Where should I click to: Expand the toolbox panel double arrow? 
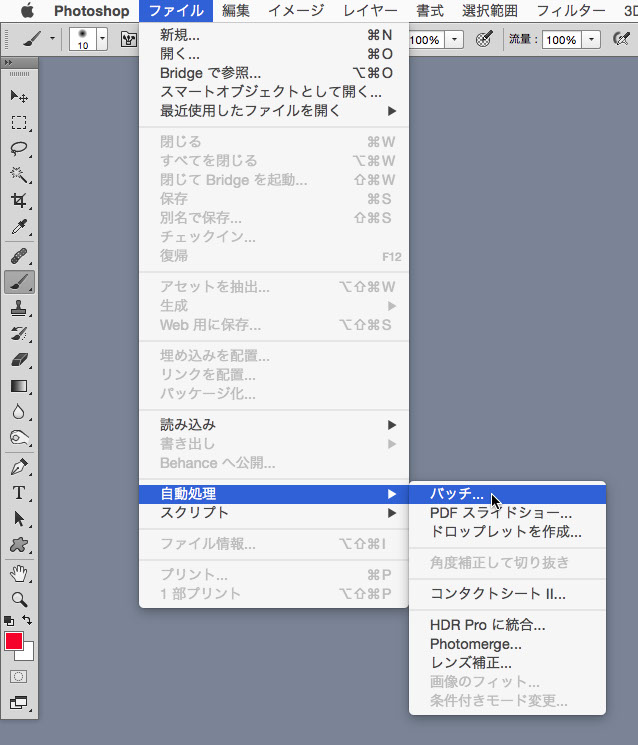(x=8, y=63)
